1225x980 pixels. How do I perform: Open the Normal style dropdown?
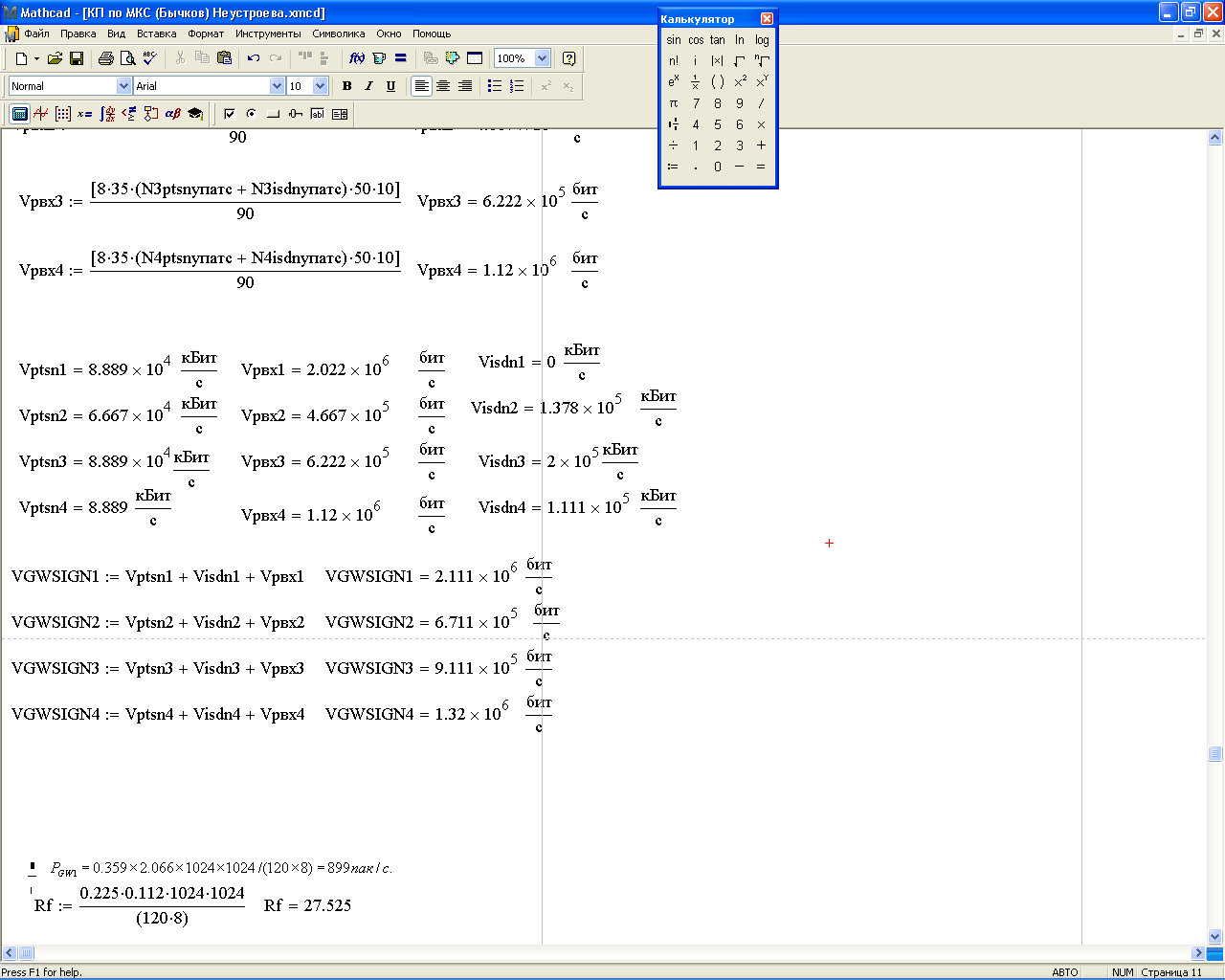(123, 86)
